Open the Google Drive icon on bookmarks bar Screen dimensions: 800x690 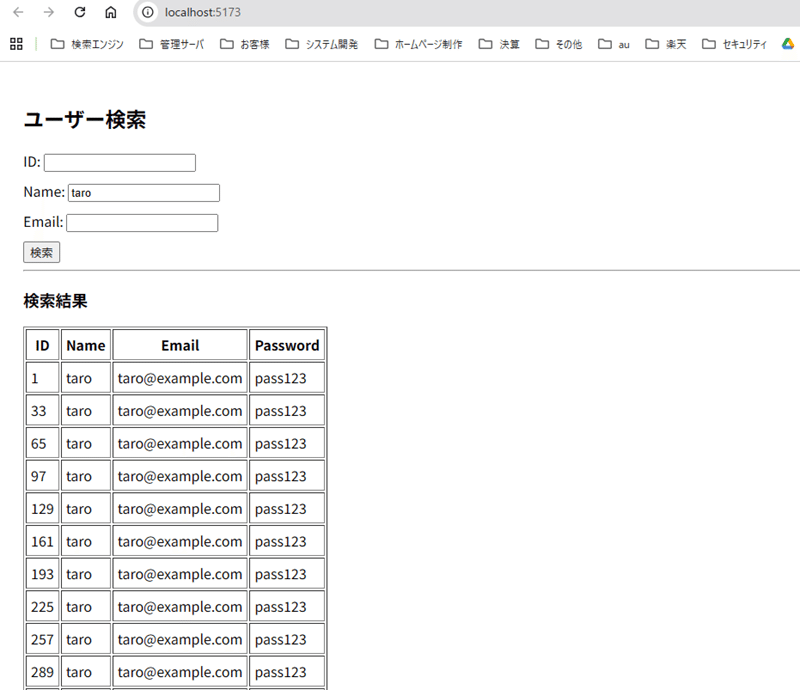coord(786,44)
